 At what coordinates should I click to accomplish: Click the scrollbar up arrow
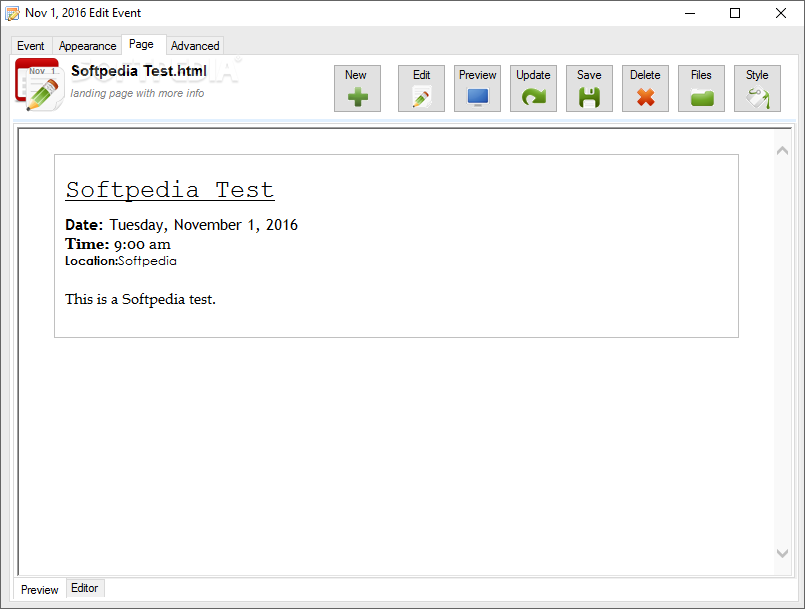pos(782,150)
